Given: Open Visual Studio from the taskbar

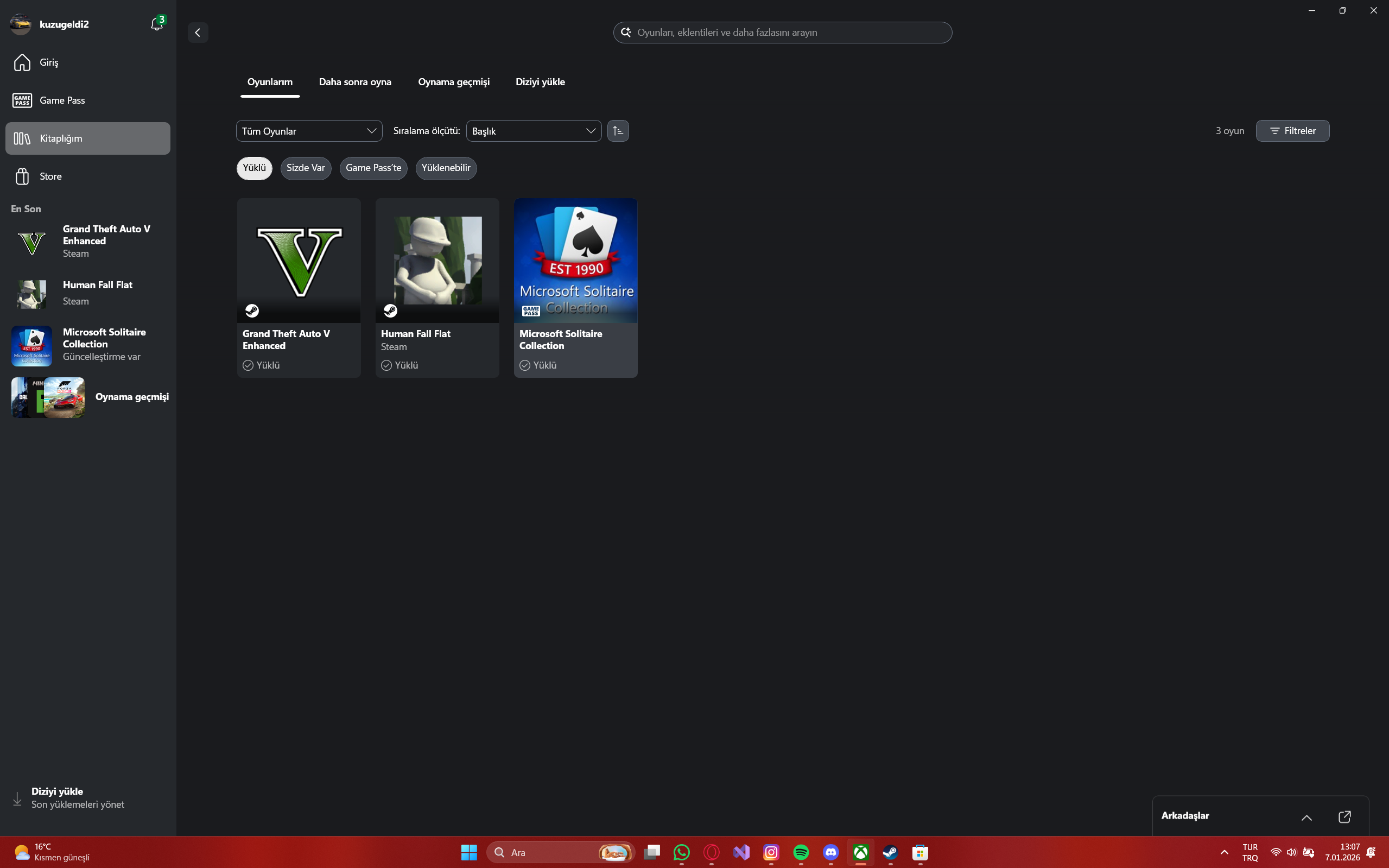Looking at the screenshot, I should click(741, 852).
